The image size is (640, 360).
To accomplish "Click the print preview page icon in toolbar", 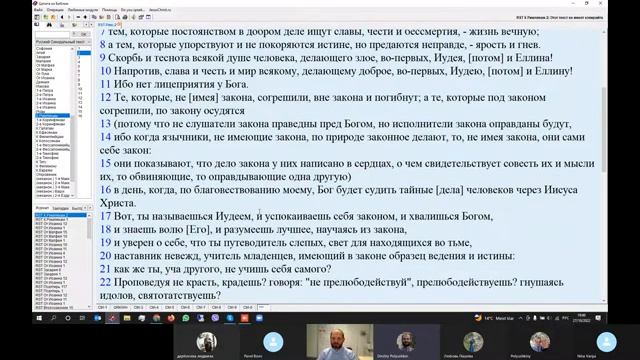I will pos(118,17).
